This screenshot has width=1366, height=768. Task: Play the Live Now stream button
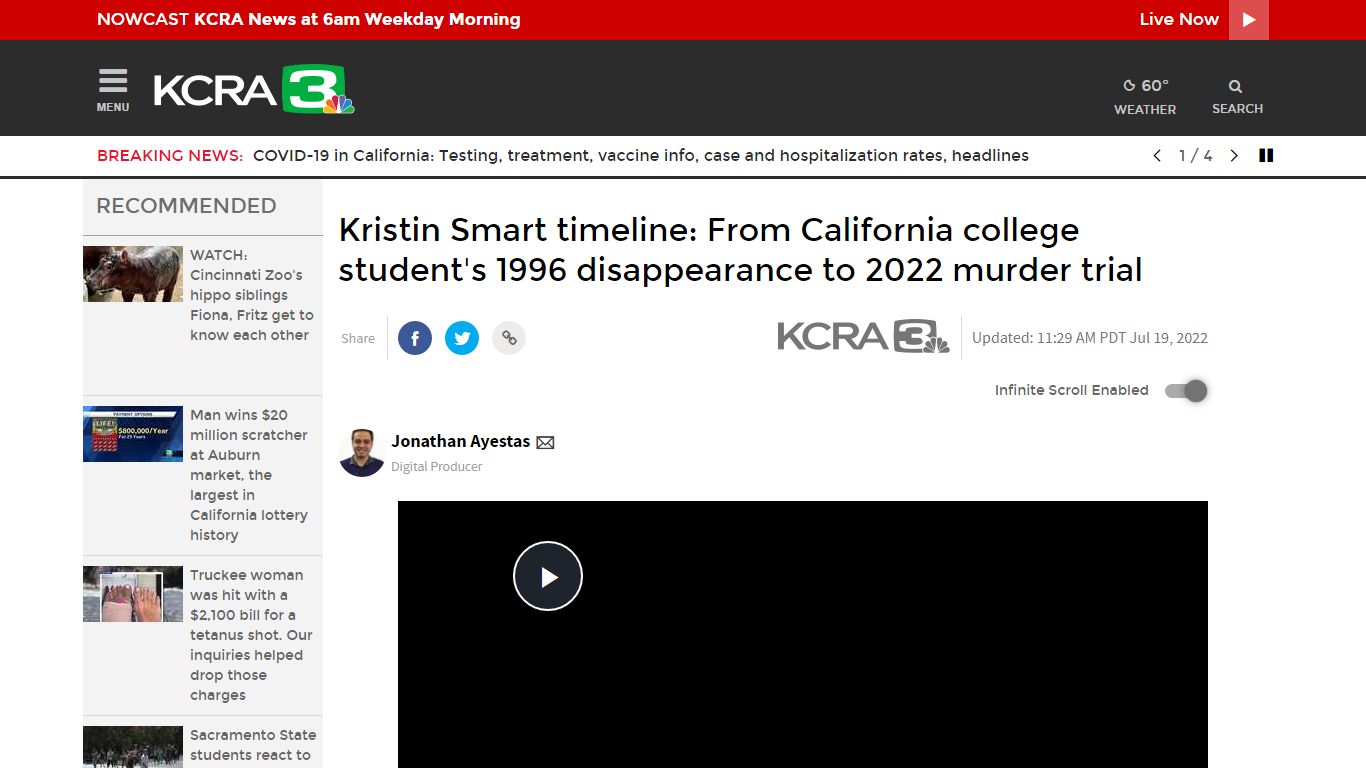pos(1249,20)
